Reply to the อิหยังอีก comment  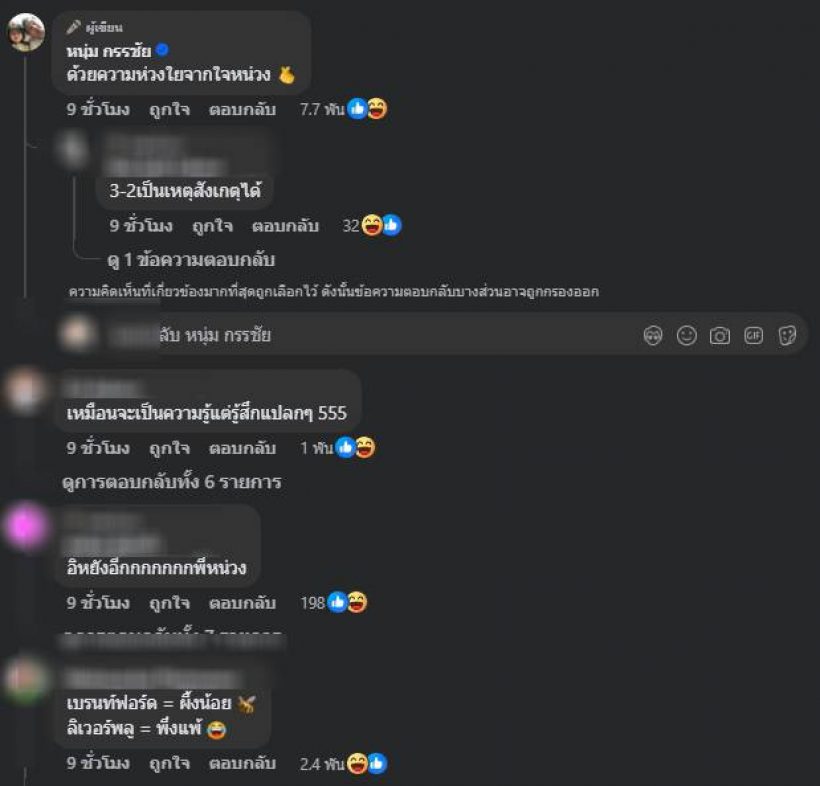pyautogui.click(x=242, y=603)
